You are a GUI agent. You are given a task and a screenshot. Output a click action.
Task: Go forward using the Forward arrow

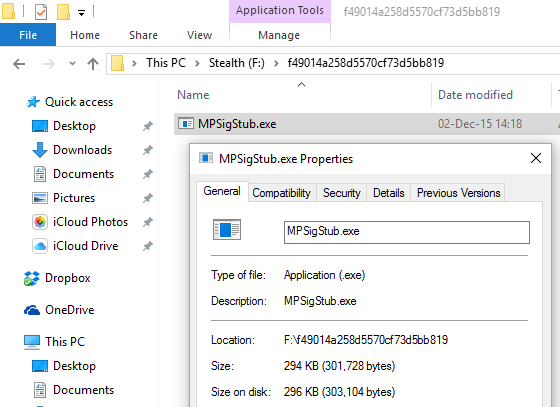pyautogui.click(x=49, y=64)
